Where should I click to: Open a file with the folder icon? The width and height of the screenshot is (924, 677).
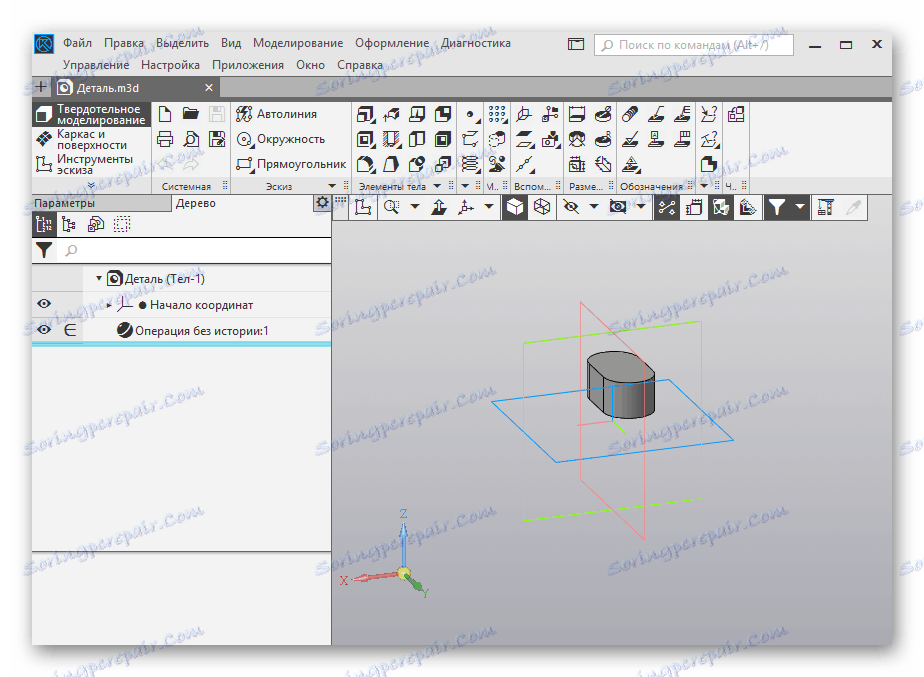tap(190, 114)
